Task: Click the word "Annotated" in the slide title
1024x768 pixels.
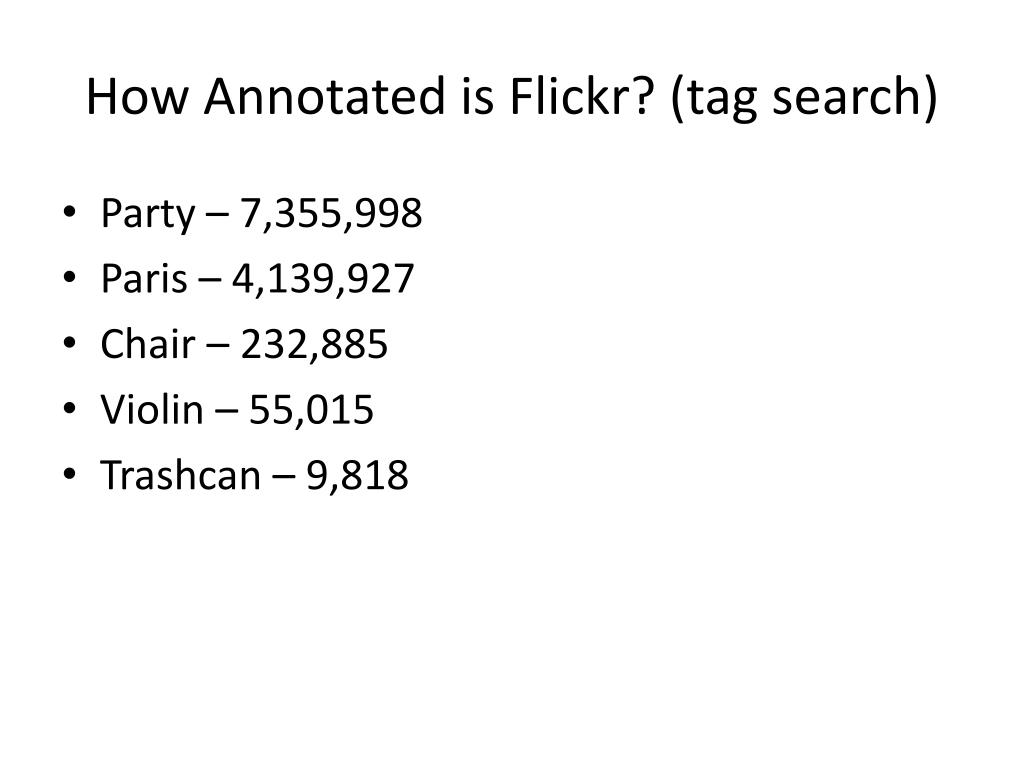Action: point(325,97)
